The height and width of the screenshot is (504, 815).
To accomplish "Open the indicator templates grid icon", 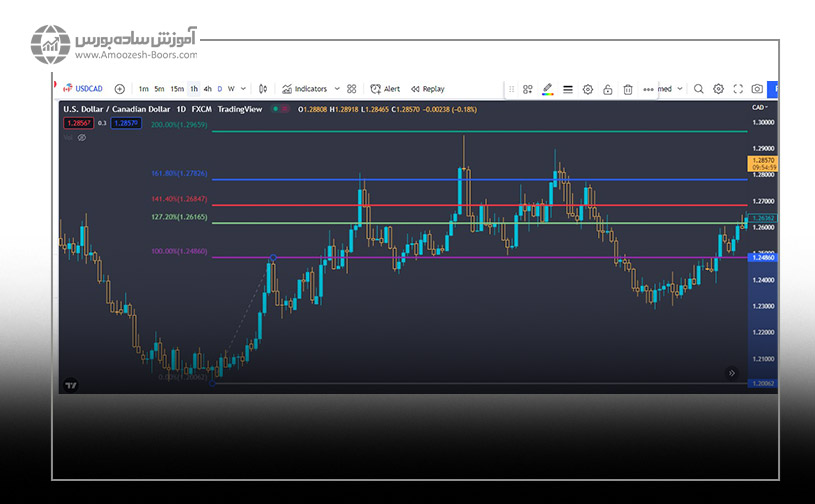I will click(x=352, y=89).
